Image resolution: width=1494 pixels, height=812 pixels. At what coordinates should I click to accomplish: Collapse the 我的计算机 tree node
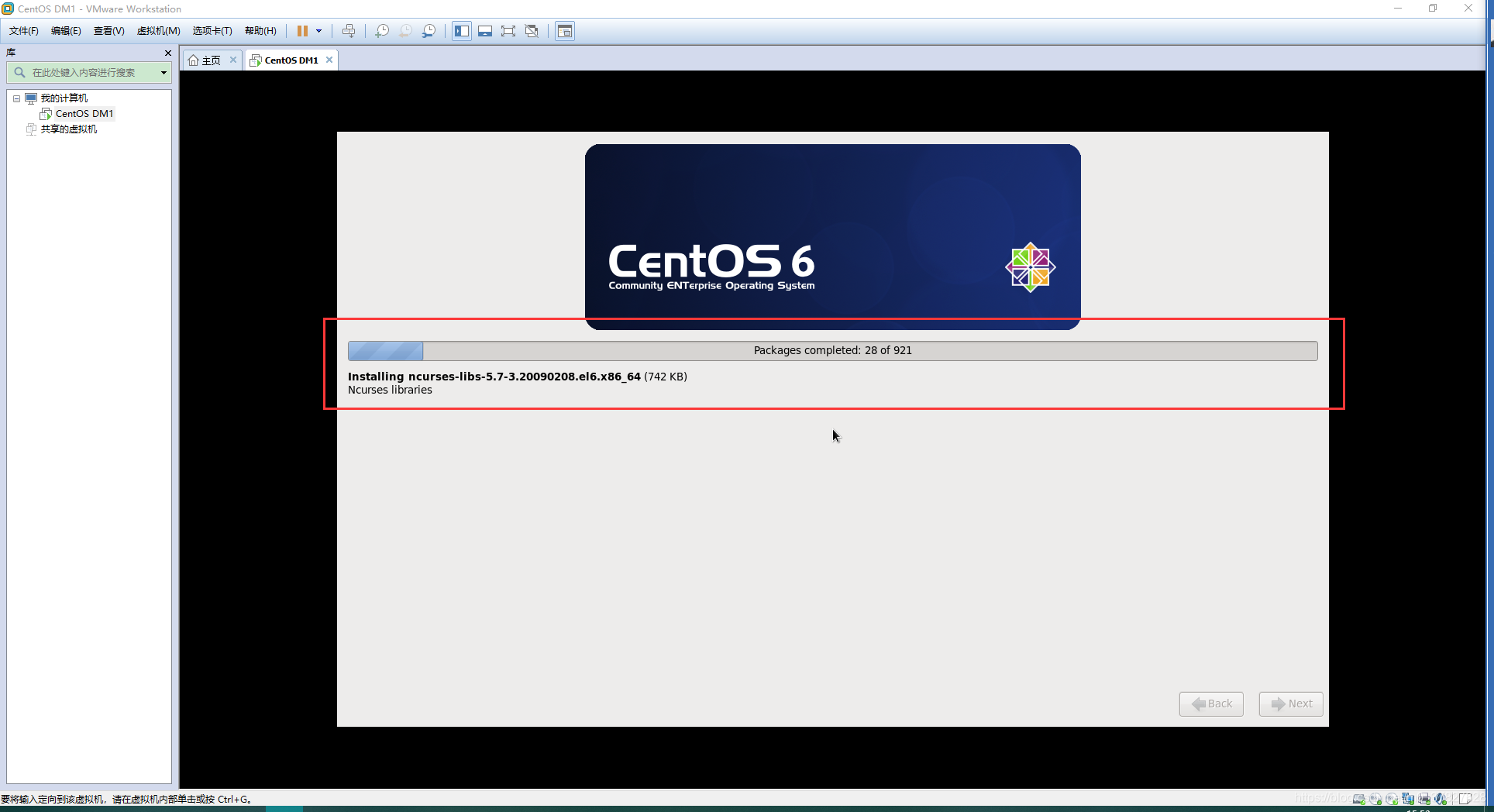16,98
